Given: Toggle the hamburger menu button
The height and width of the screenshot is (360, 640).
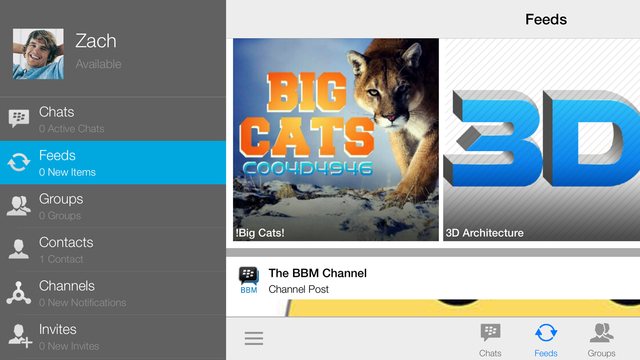Looking at the screenshot, I should pos(254,338).
